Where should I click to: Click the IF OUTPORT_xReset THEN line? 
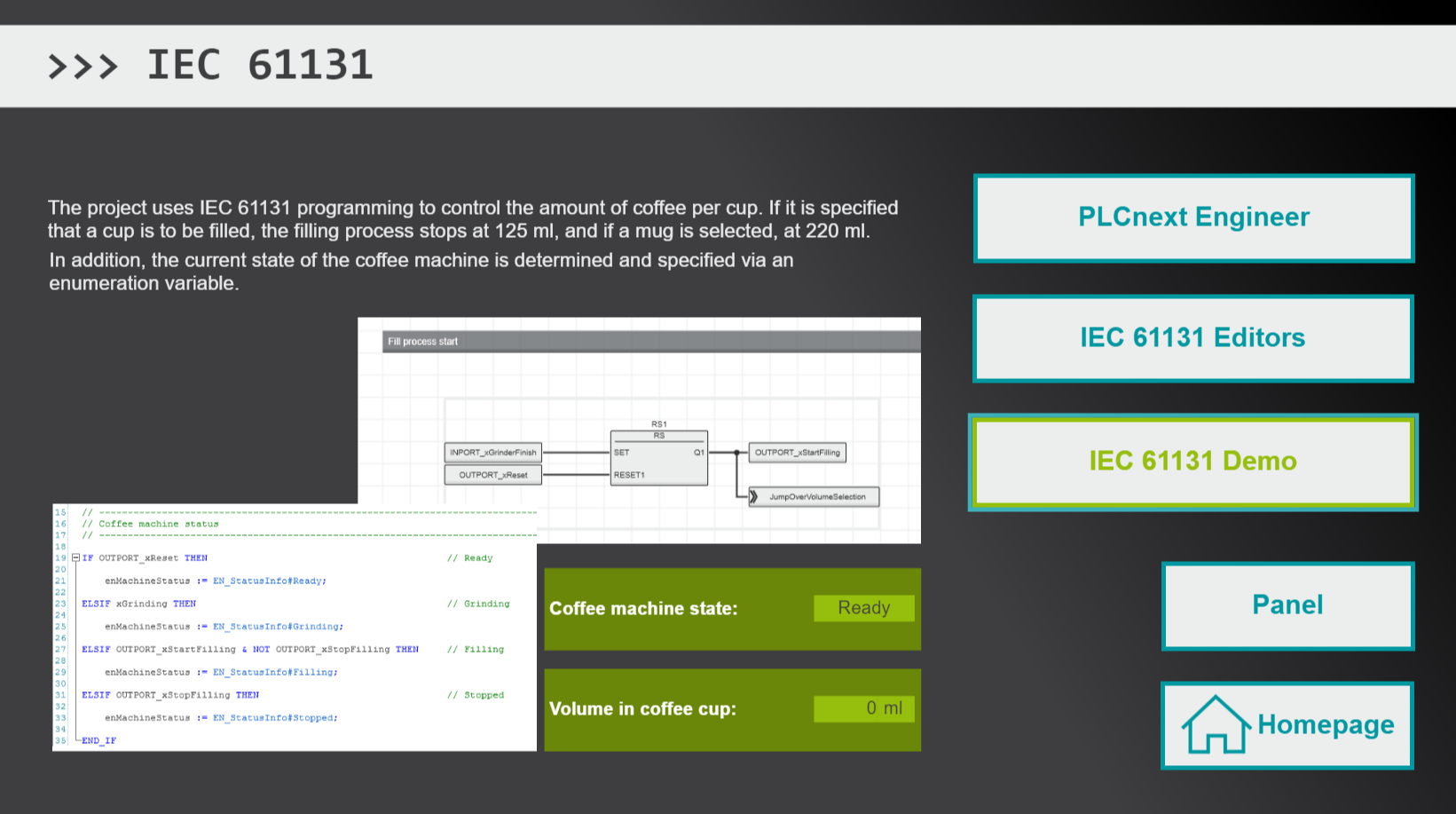[145, 558]
